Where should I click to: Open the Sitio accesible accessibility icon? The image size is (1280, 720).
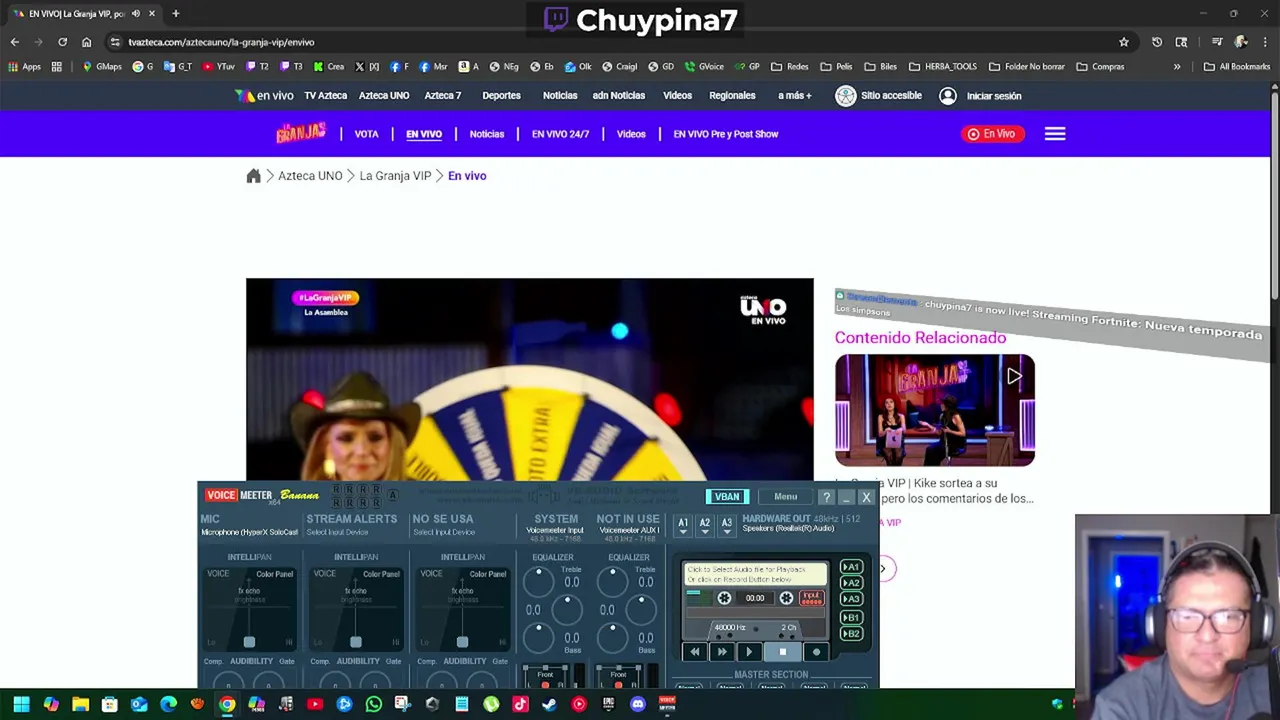[846, 96]
